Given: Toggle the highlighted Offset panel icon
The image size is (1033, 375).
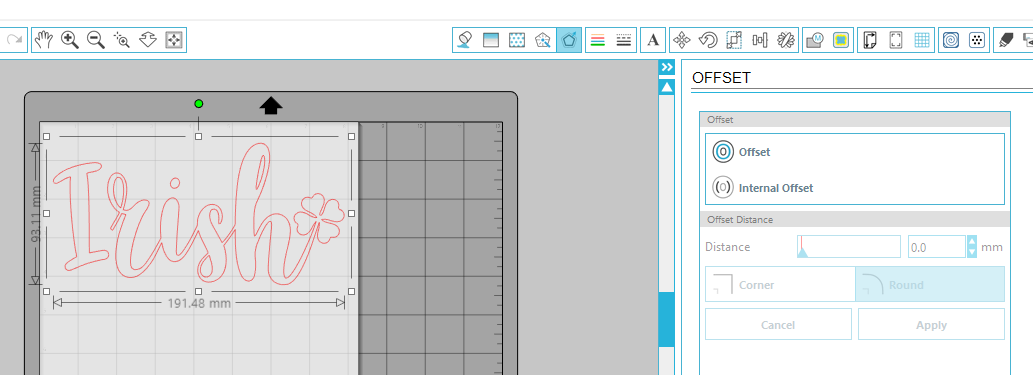Looking at the screenshot, I should coord(569,40).
